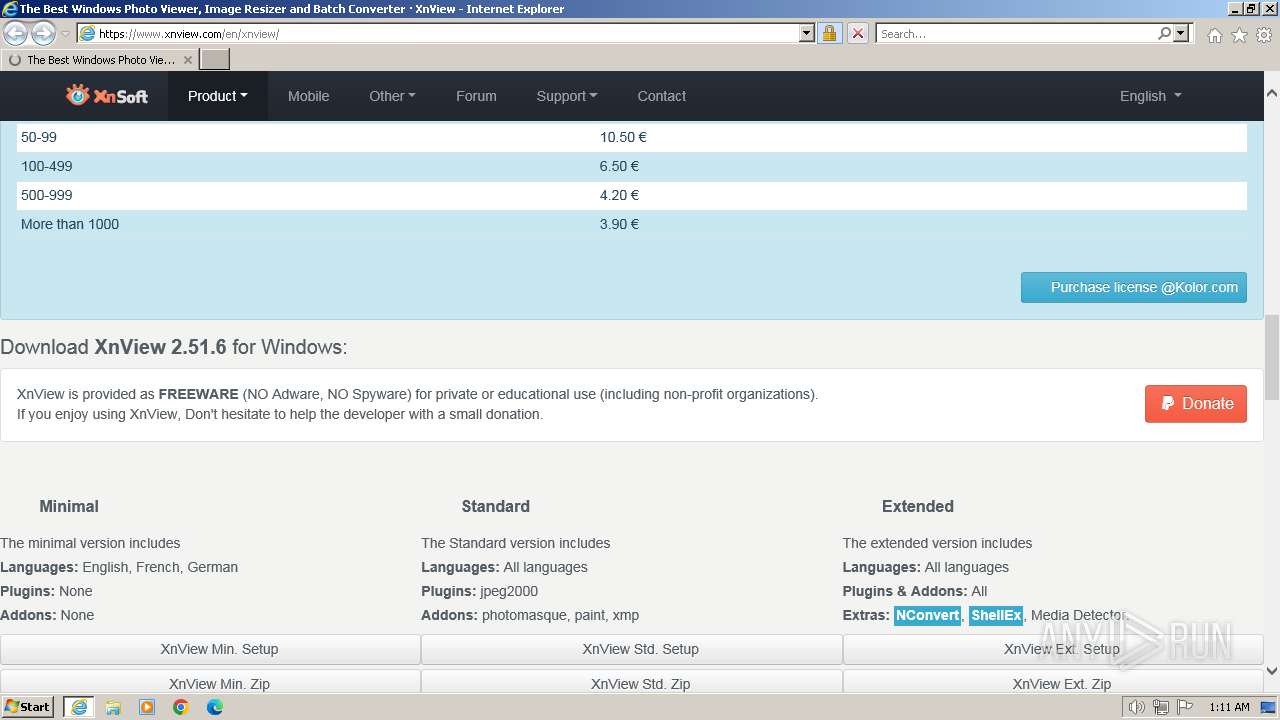Click the Minimal version heading

[69, 506]
